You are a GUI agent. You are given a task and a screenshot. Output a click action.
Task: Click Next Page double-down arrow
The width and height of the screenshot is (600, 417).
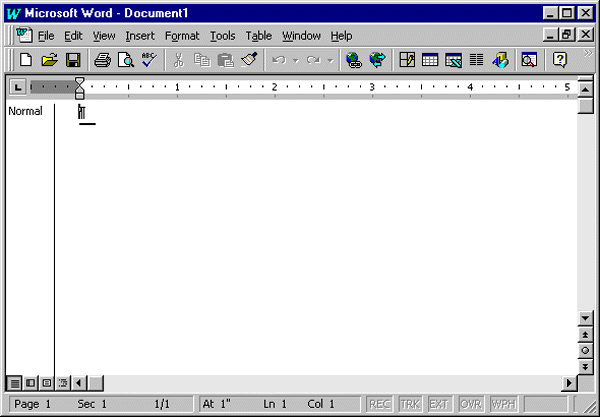tap(585, 367)
